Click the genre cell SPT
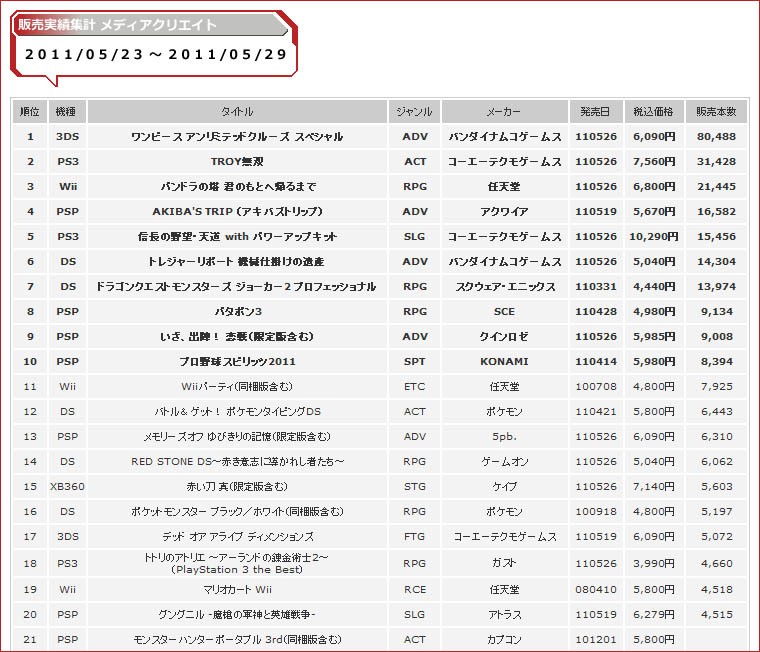Screen dimensions: 760x652 tap(414, 362)
